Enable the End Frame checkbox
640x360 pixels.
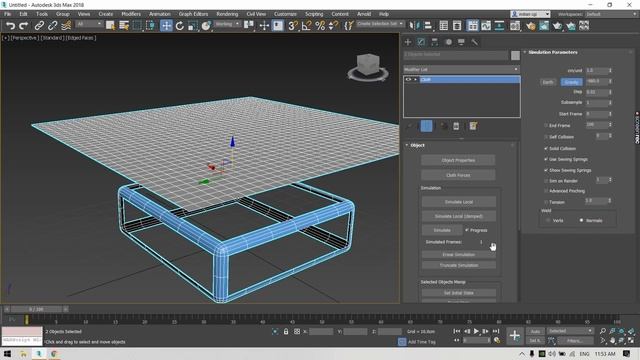[x=546, y=125]
